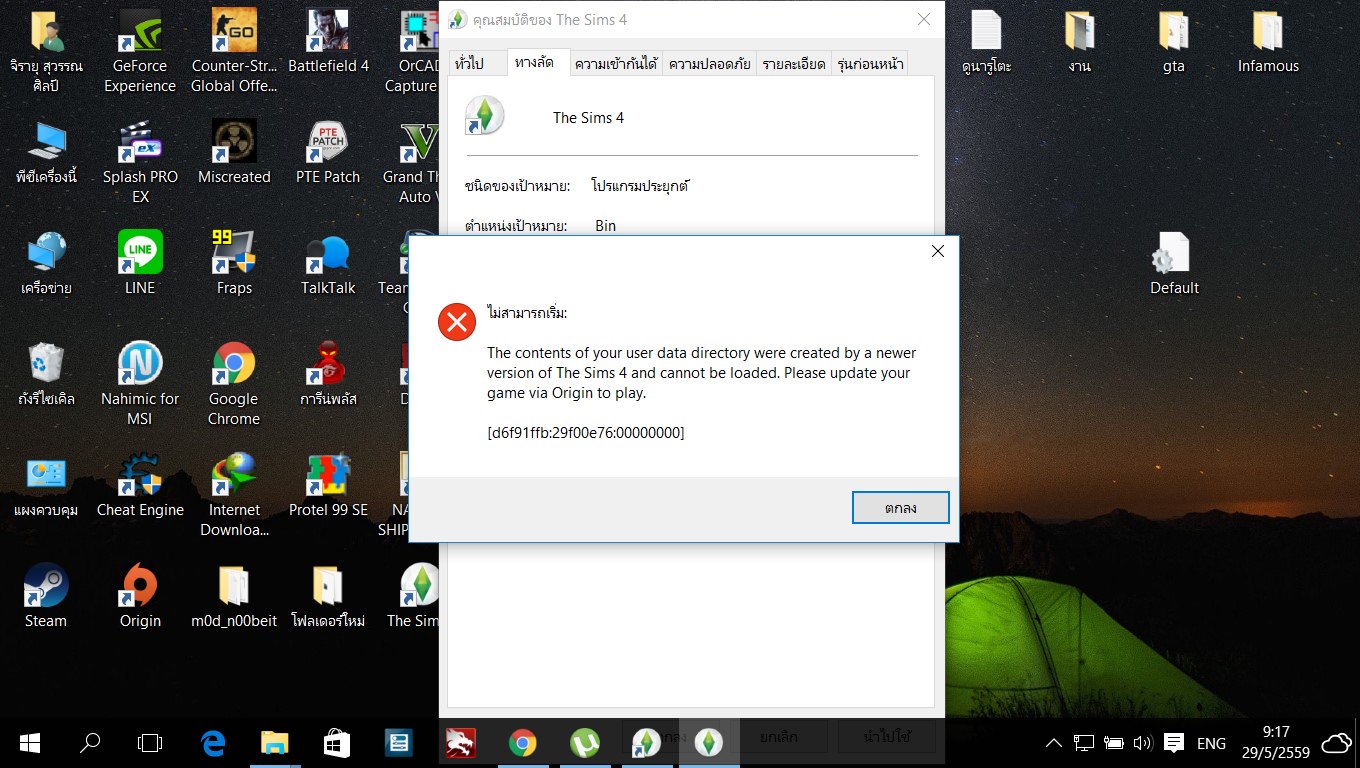Viewport: 1360px width, 768px height.
Task: Select Fraps desktop icon
Action: click(234, 263)
